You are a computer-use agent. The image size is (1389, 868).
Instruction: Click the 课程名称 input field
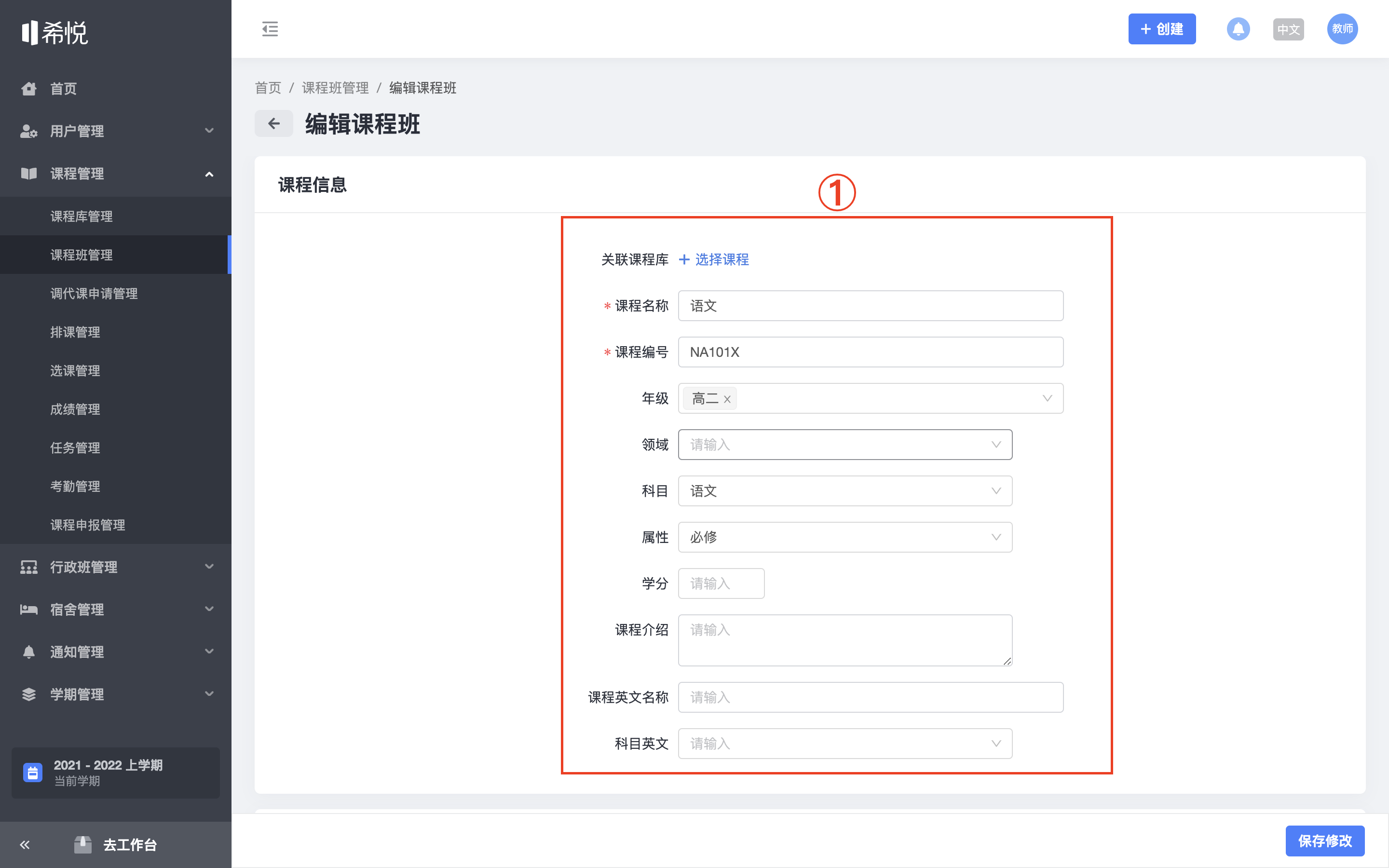[x=870, y=305]
